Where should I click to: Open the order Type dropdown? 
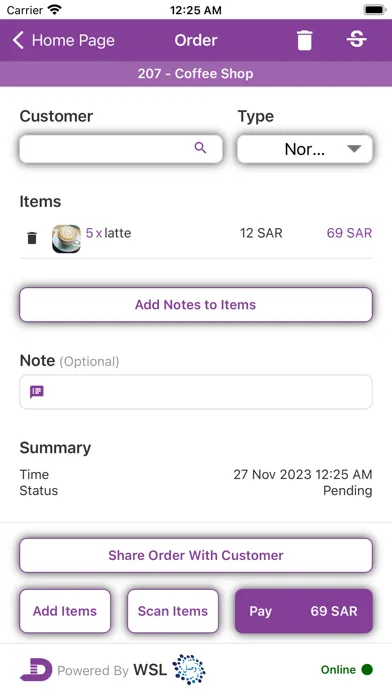[x=305, y=149]
